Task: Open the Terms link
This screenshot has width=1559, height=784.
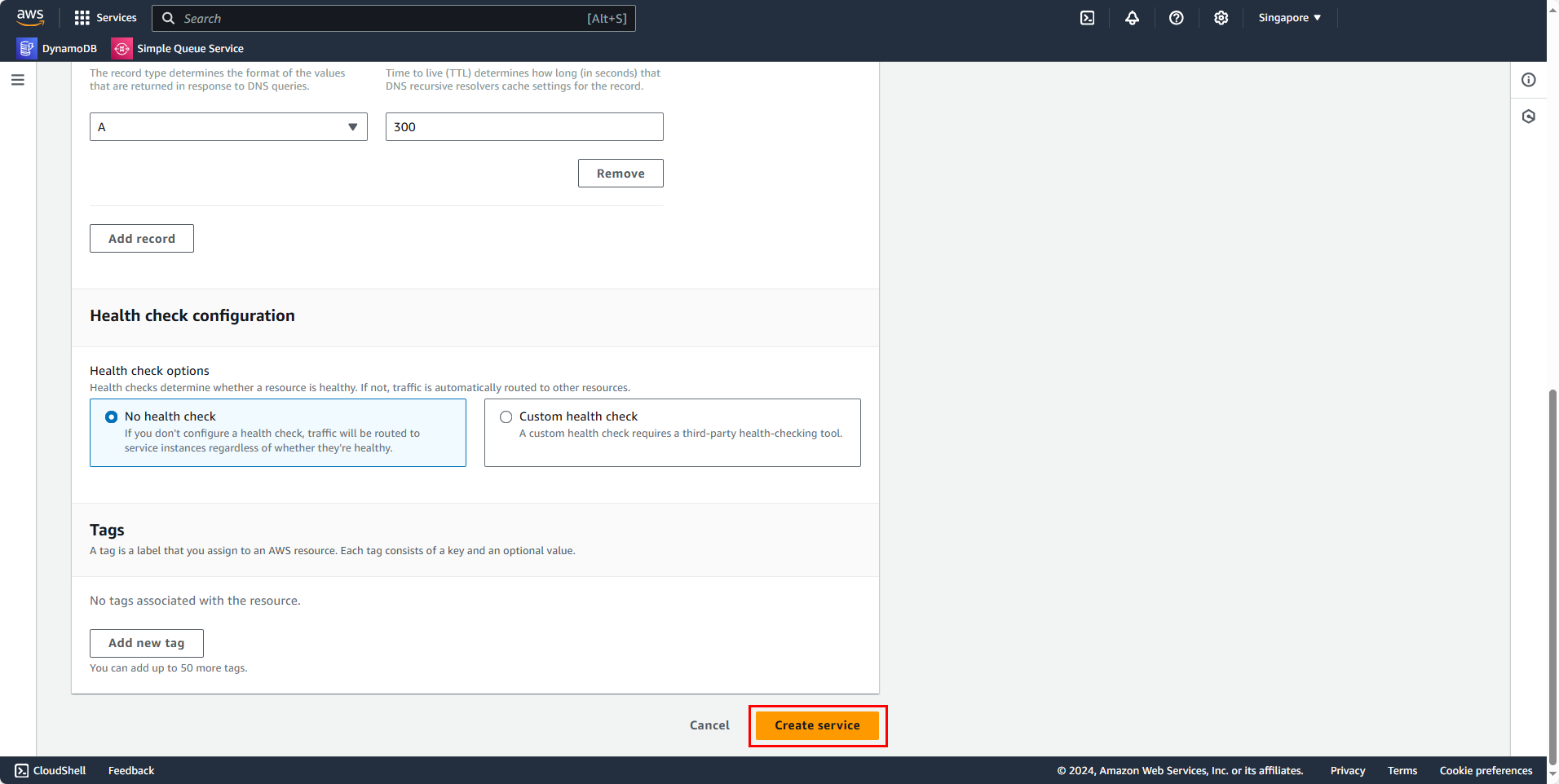Action: tap(1402, 770)
